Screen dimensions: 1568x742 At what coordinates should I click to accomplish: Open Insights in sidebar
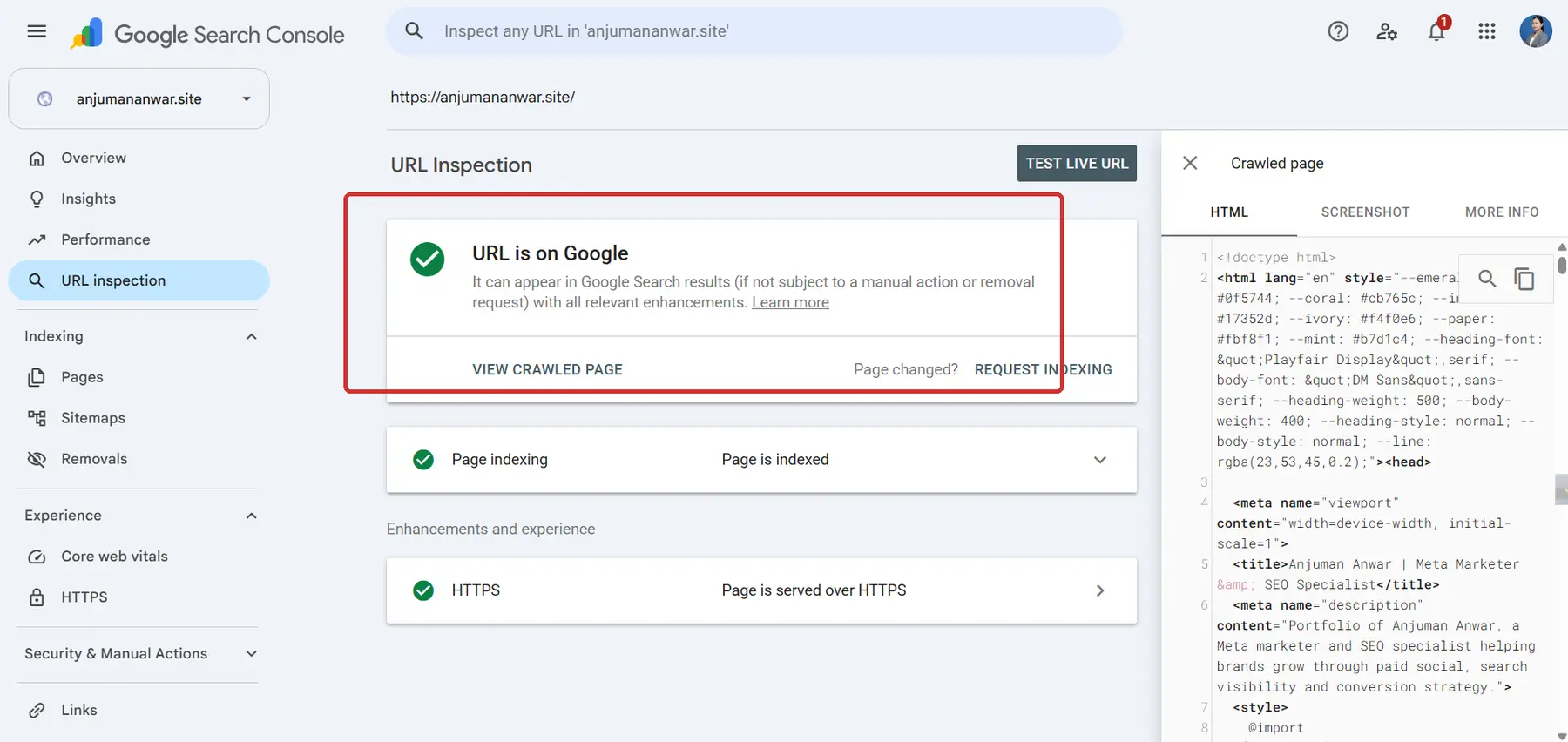[139, 199]
